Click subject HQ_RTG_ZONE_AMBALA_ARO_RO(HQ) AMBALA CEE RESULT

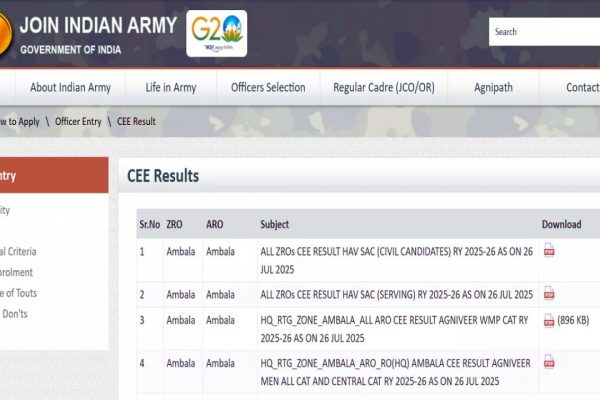pos(395,372)
